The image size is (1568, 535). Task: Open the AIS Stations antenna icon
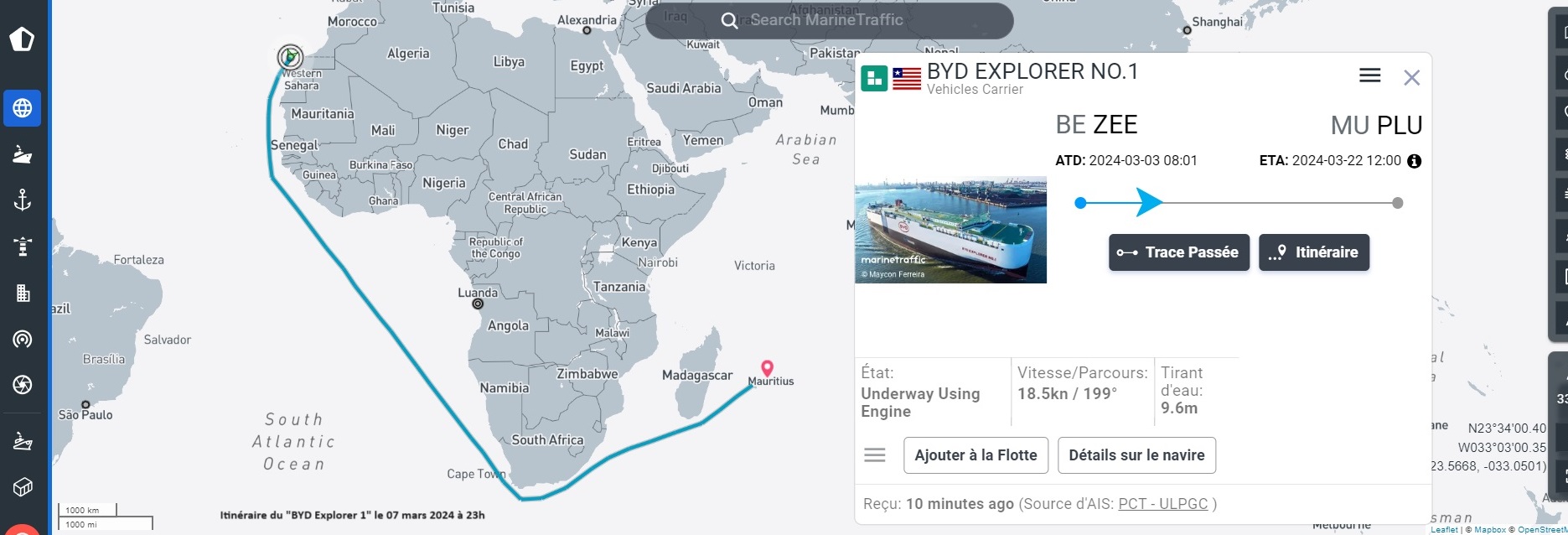(x=23, y=339)
